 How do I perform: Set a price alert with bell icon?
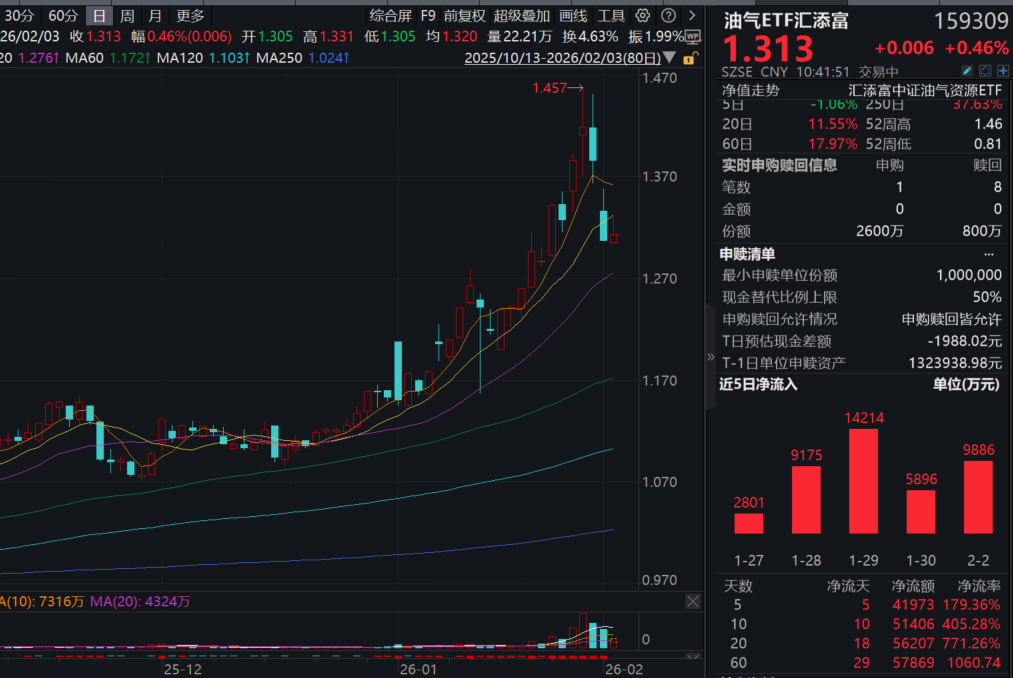[985, 70]
